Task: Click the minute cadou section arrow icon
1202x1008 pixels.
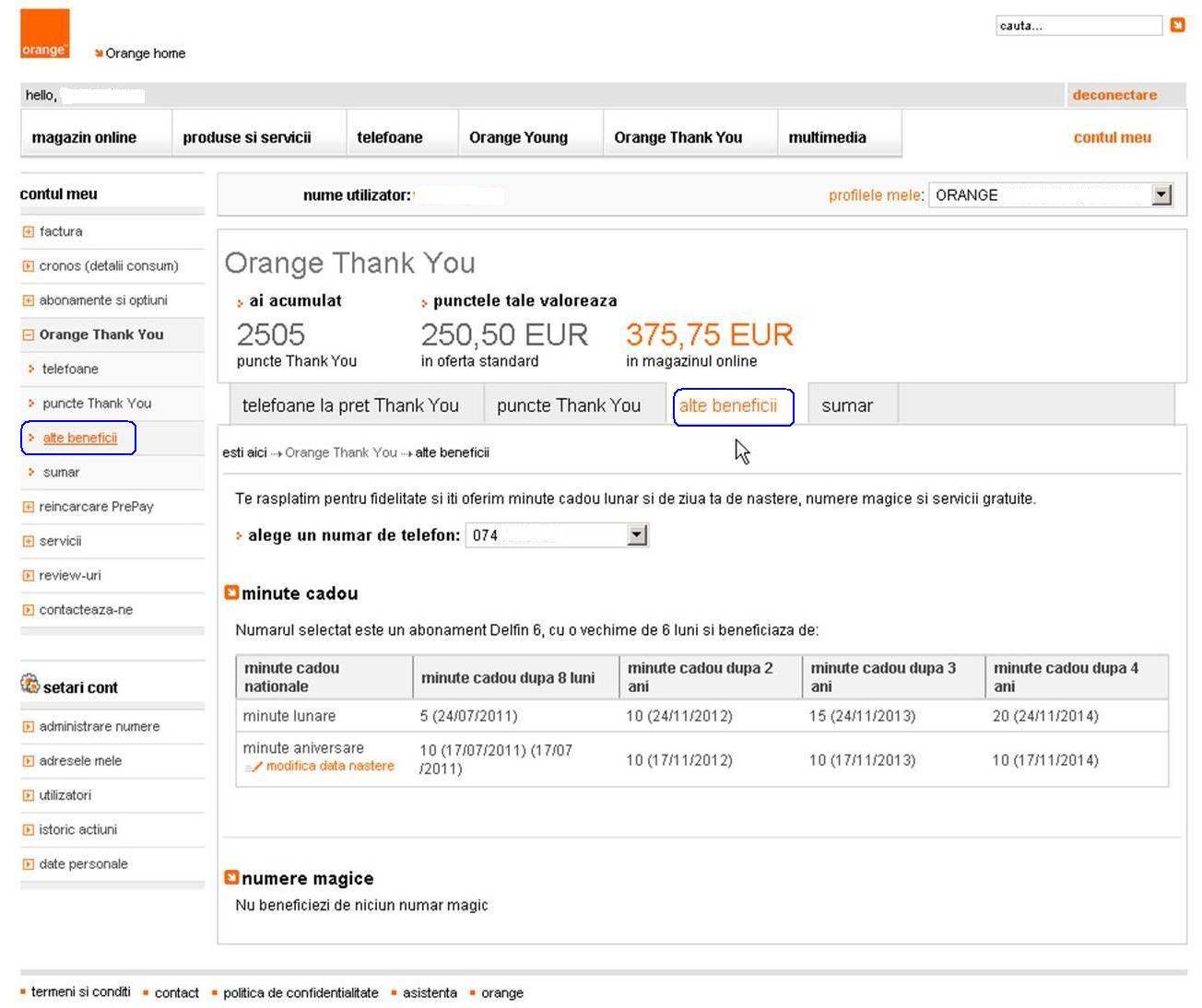Action: pyautogui.click(x=231, y=592)
